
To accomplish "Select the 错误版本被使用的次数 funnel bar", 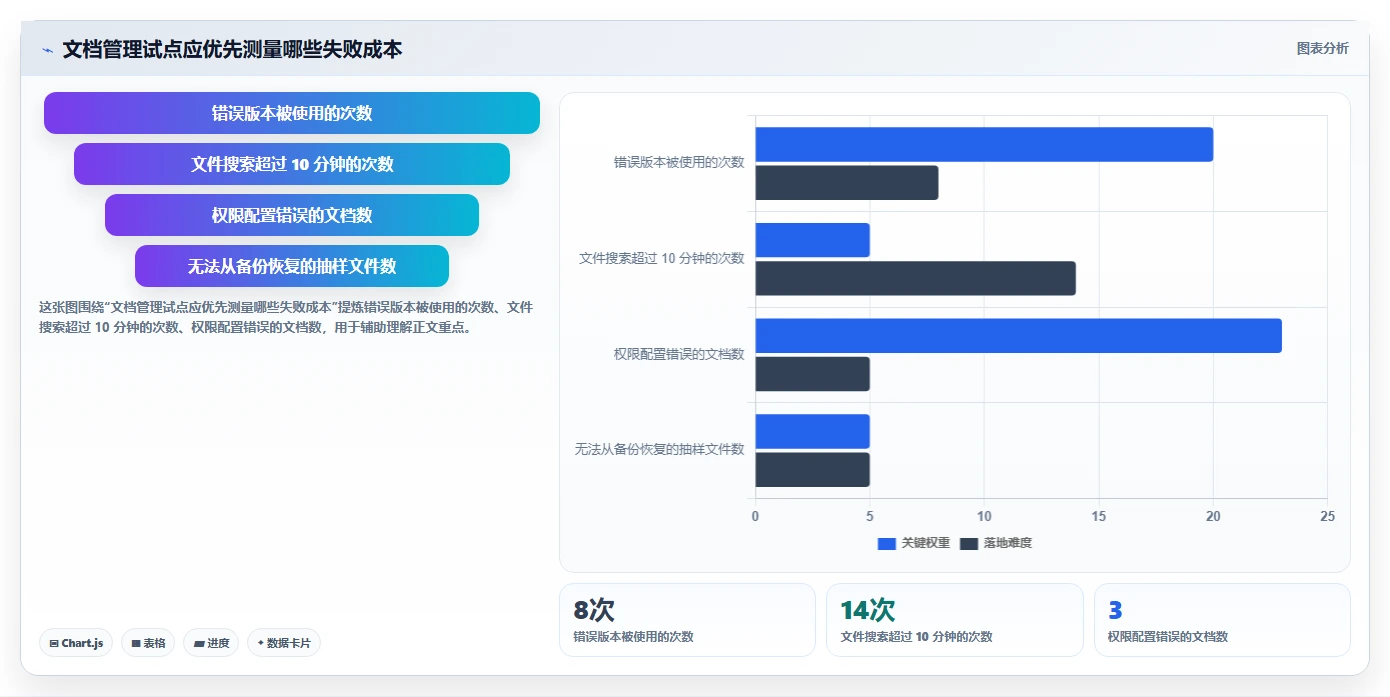I will (x=292, y=113).
